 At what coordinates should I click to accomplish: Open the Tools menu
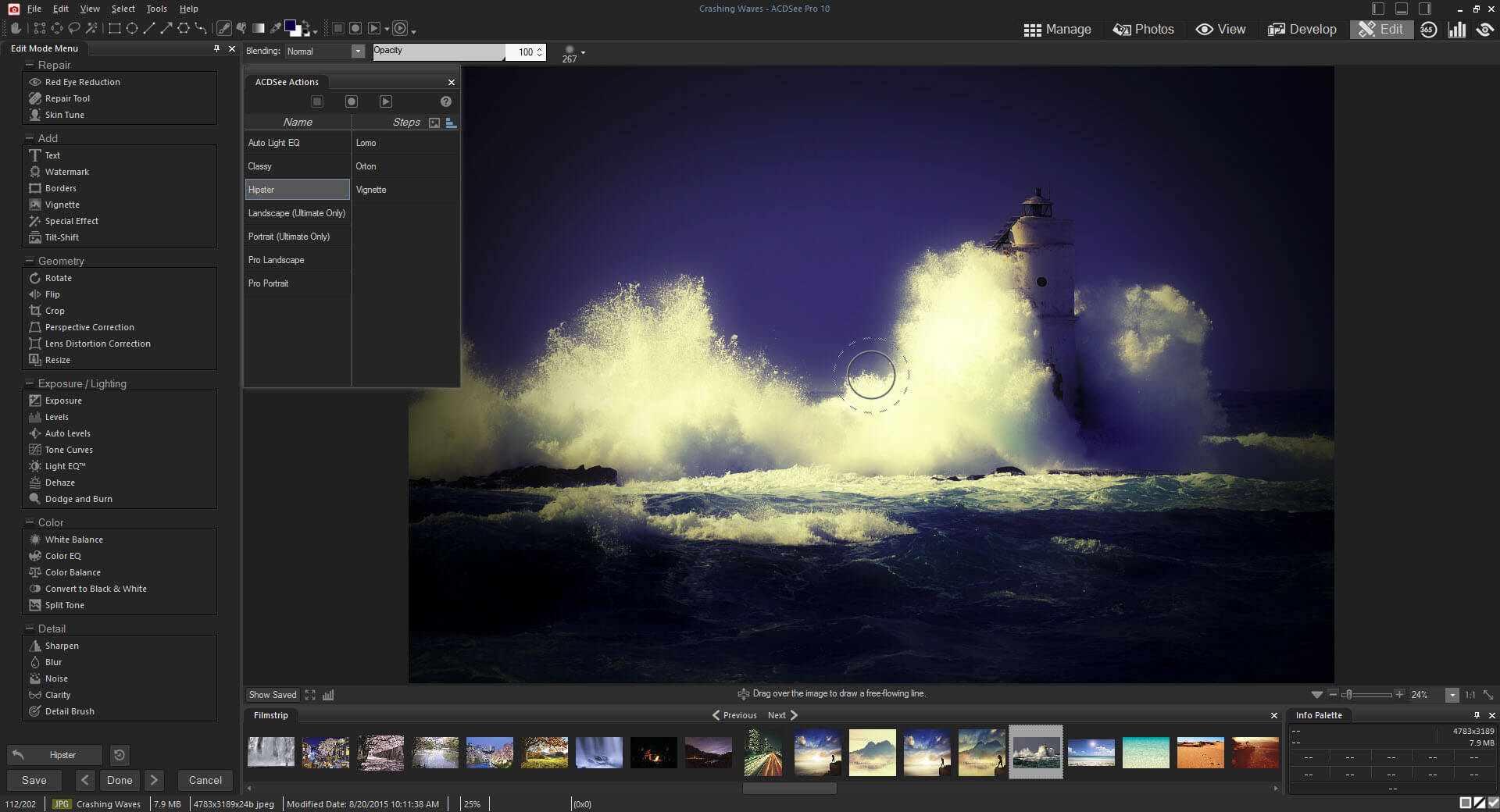(x=155, y=9)
